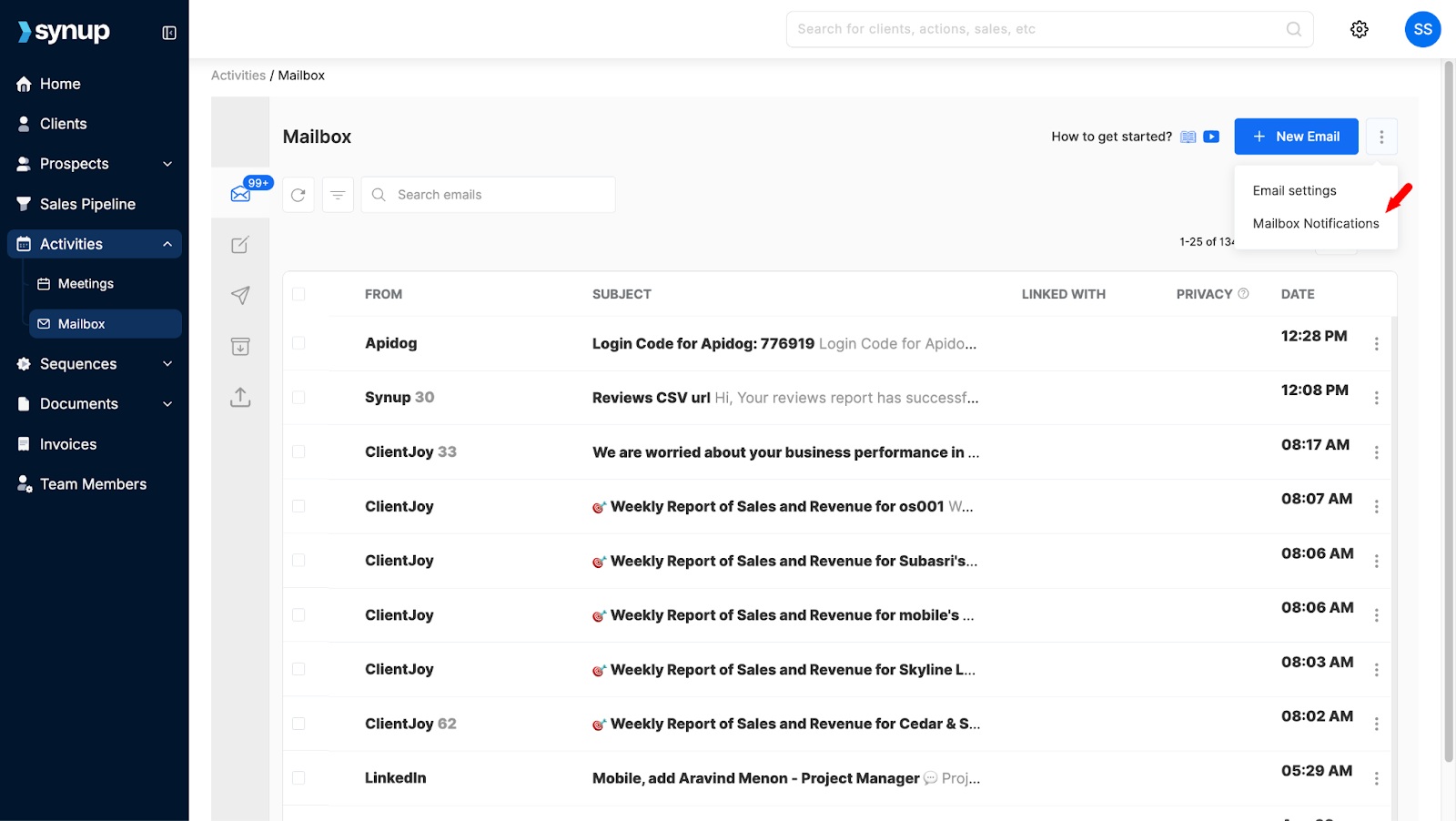Expand the Documents menu chevron

click(167, 404)
